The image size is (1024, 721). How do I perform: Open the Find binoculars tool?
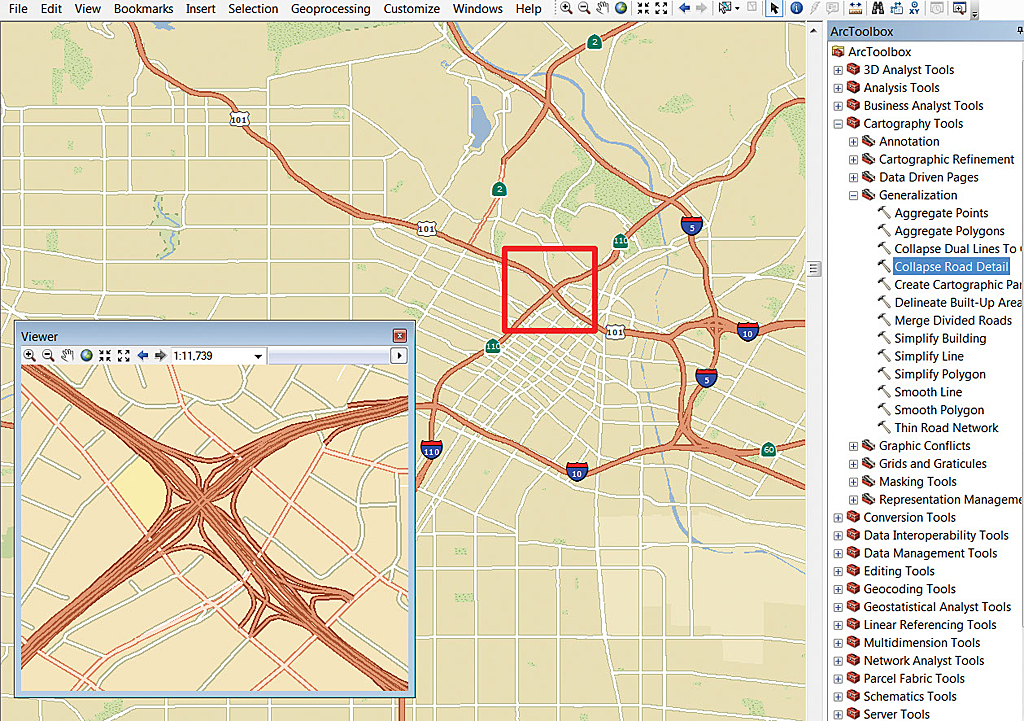click(878, 8)
